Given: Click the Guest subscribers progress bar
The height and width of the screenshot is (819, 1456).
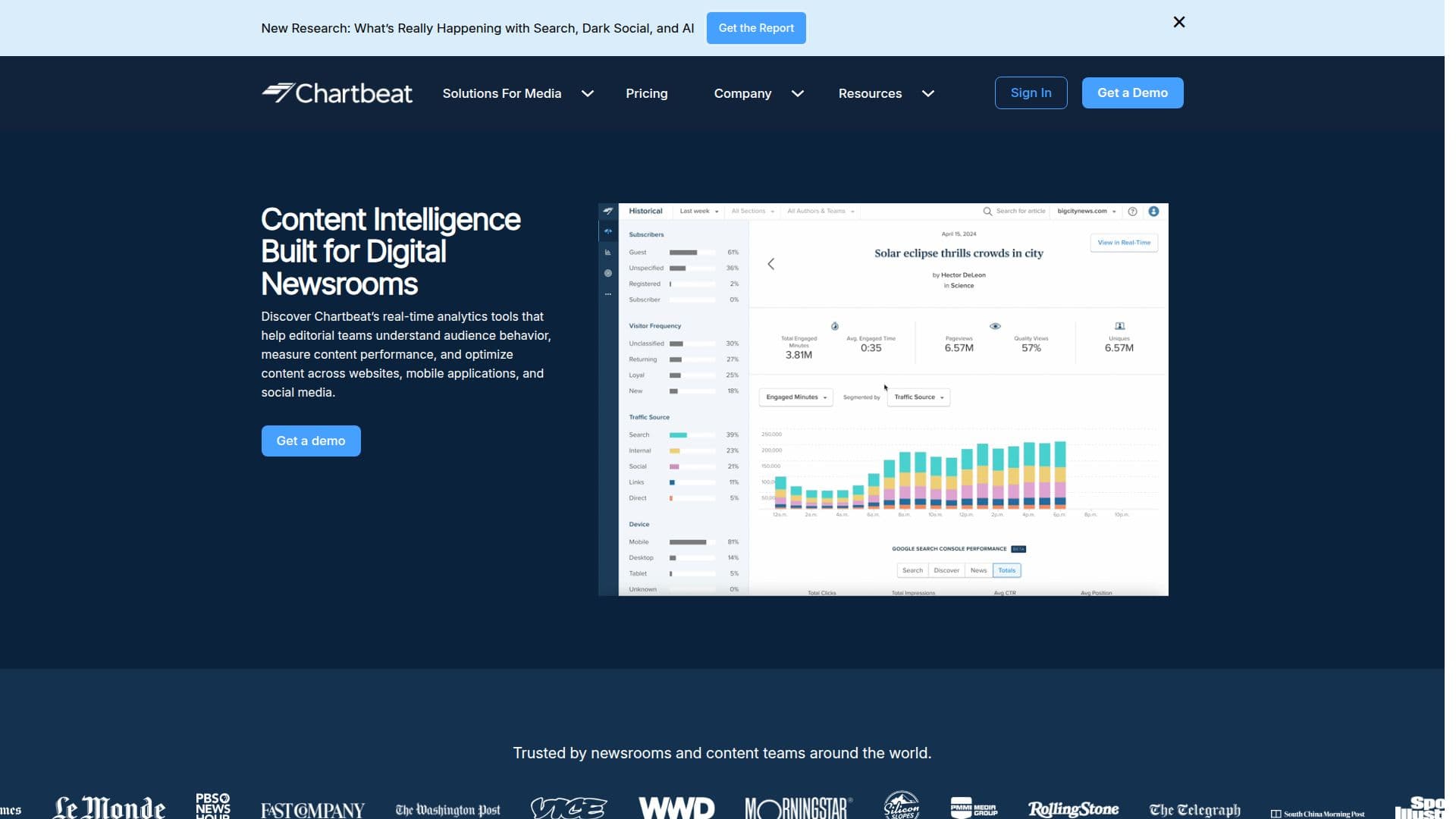Looking at the screenshot, I should click(x=692, y=253).
